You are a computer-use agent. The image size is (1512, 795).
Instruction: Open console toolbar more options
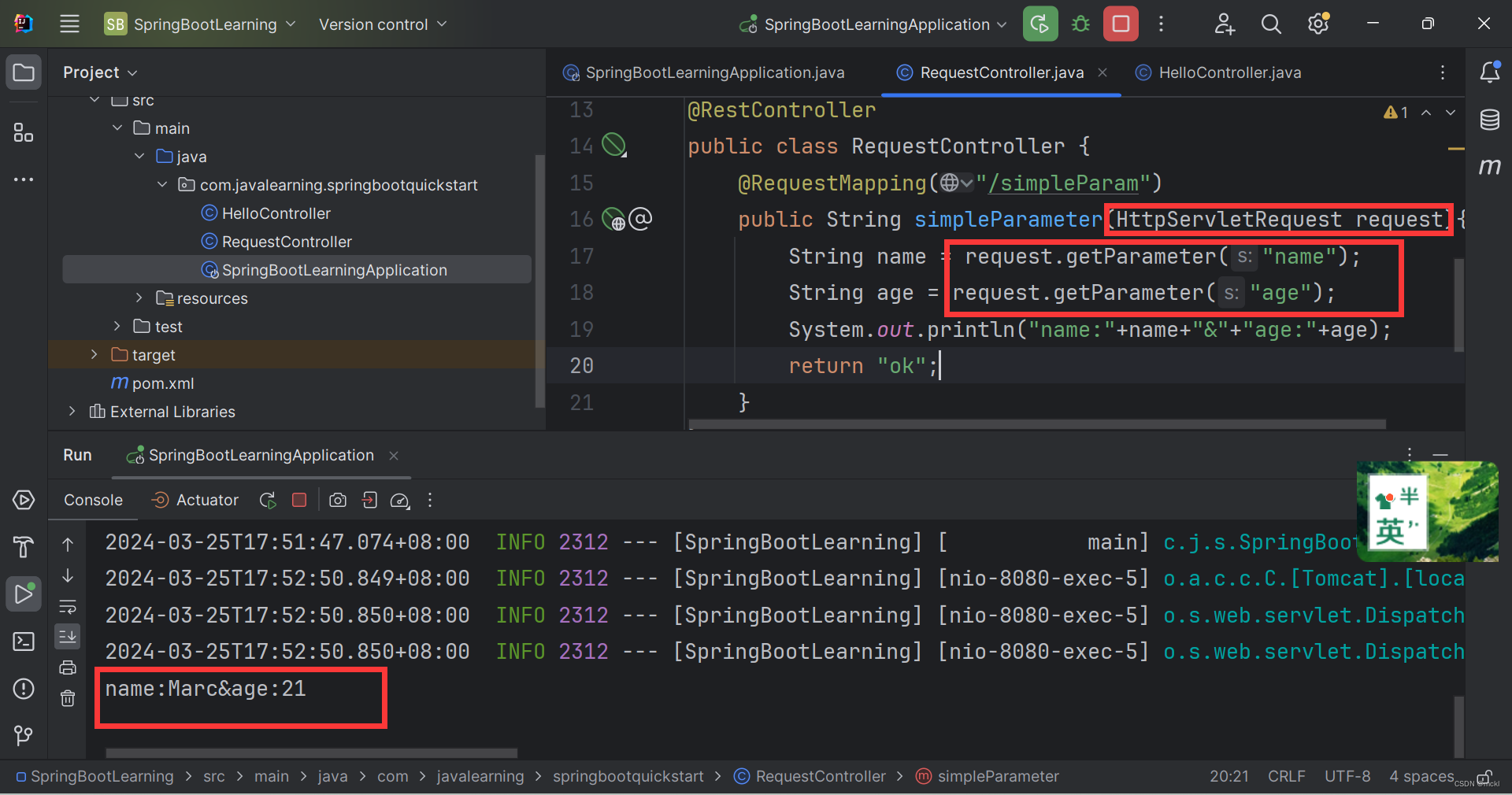click(430, 500)
